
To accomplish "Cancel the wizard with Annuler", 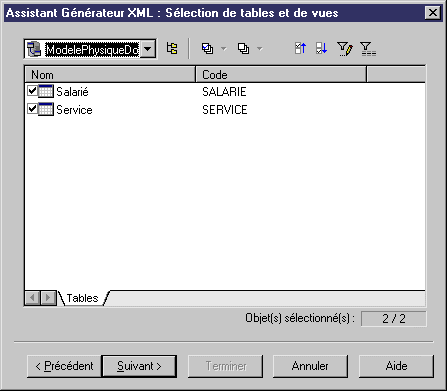I will (x=310, y=366).
